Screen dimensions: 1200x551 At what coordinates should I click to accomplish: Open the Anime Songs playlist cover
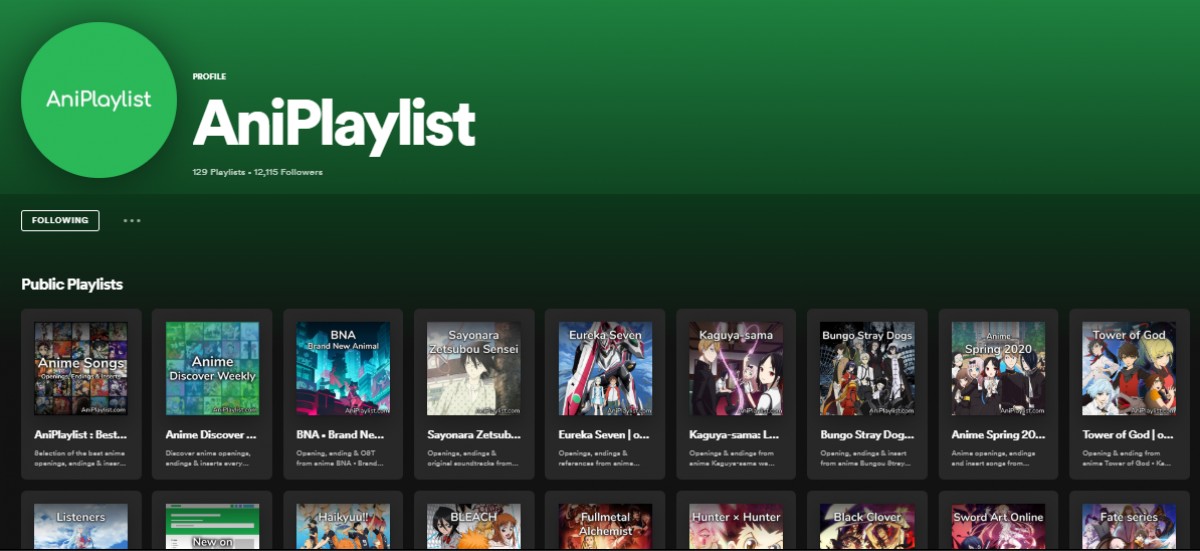click(x=81, y=368)
